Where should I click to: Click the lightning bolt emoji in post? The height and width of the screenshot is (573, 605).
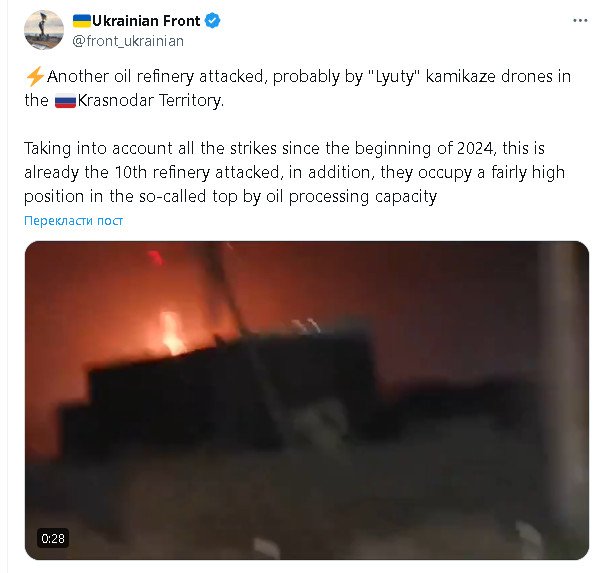point(35,76)
